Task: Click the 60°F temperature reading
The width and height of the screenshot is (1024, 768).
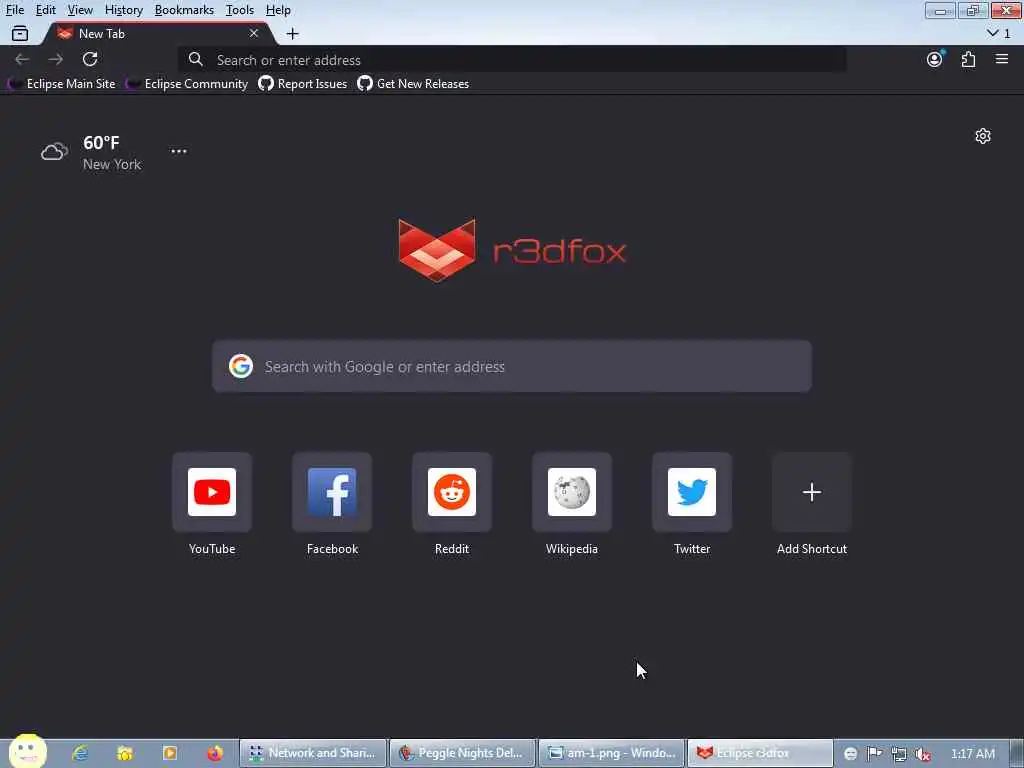Action: [101, 142]
